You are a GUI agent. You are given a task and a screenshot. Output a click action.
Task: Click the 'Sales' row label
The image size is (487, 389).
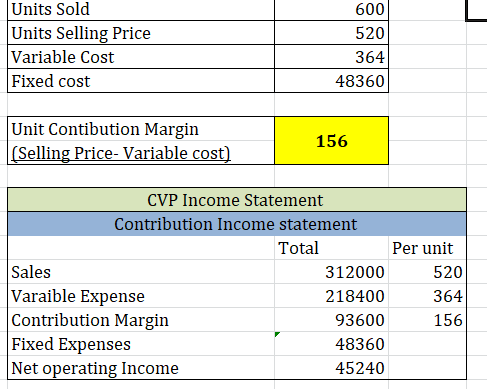pyautogui.click(x=31, y=272)
